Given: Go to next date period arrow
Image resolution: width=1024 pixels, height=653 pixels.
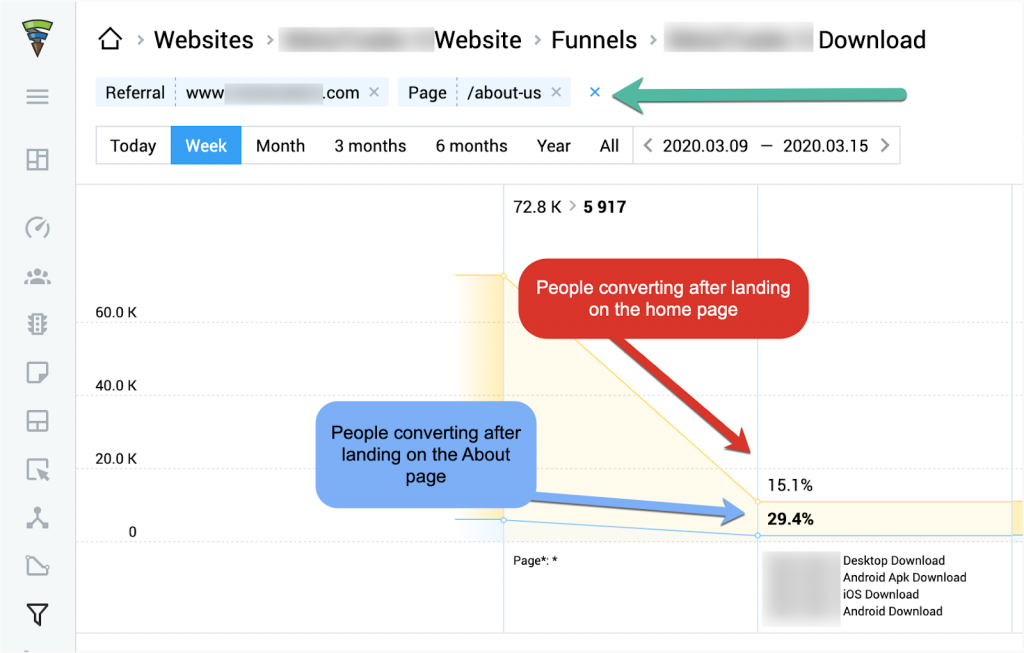Looking at the screenshot, I should (885, 145).
